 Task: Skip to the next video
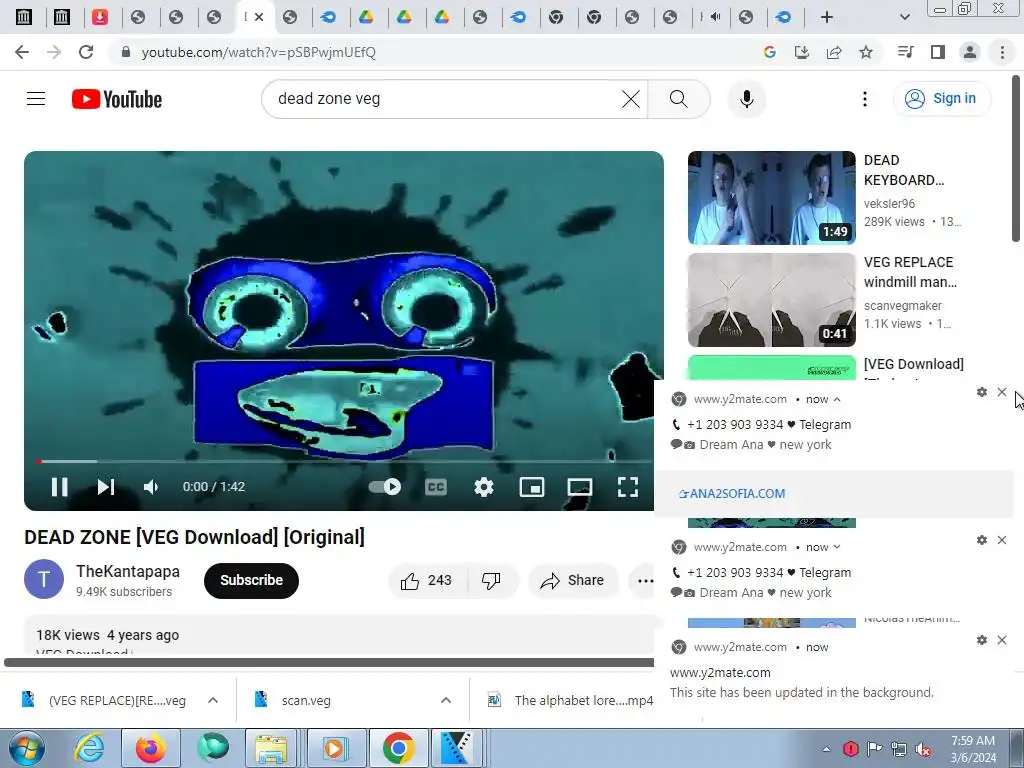point(106,487)
